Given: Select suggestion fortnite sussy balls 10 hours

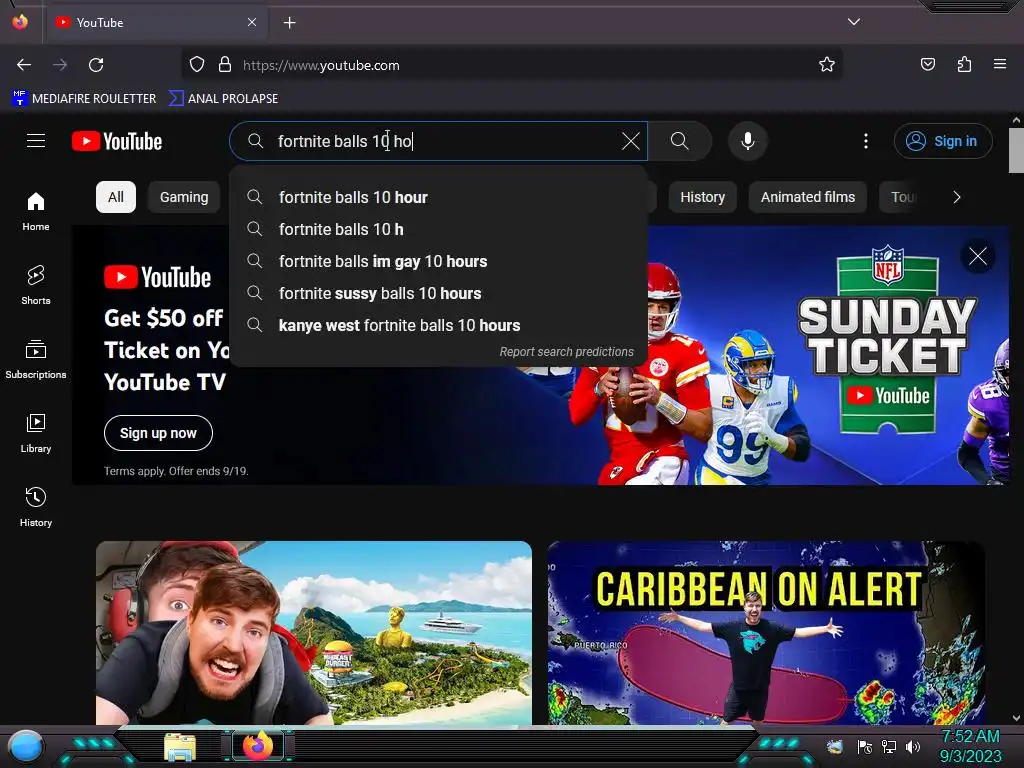Looking at the screenshot, I should pyautogui.click(x=438, y=293).
